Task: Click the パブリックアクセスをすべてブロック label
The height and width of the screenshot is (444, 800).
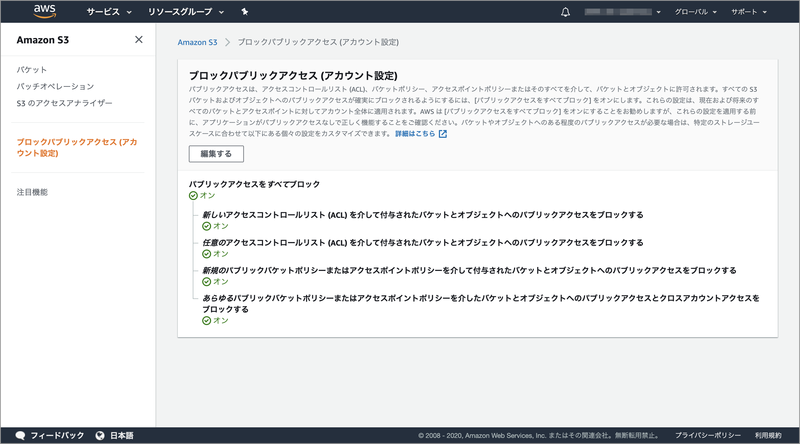Action: pyautogui.click(x=255, y=184)
